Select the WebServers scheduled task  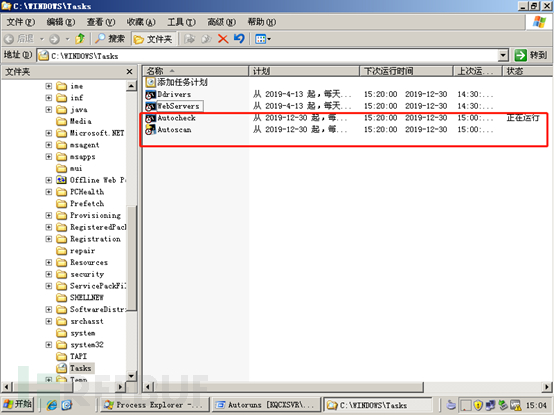(174, 106)
